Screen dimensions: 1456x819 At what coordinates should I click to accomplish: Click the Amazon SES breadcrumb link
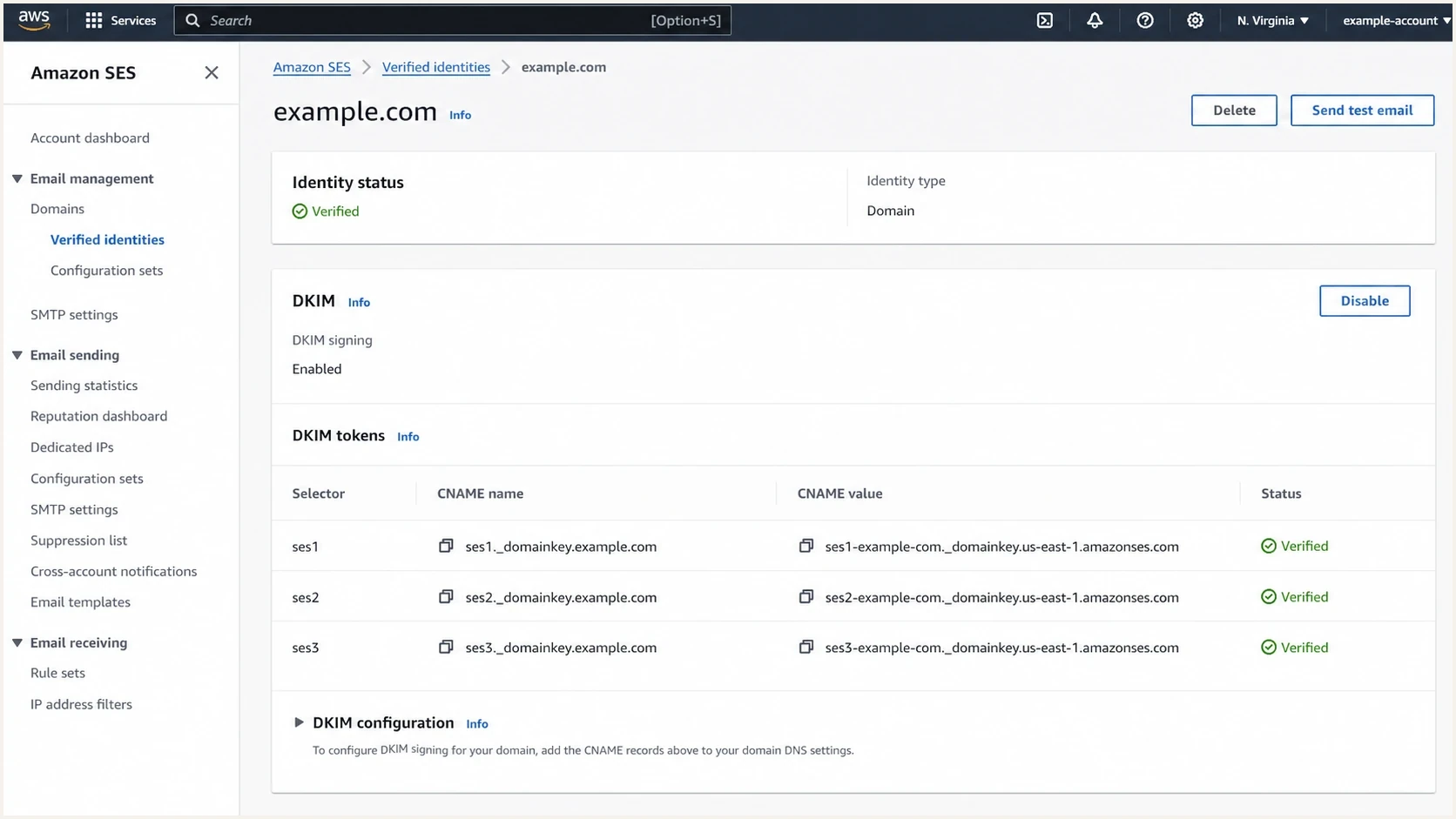pyautogui.click(x=312, y=67)
